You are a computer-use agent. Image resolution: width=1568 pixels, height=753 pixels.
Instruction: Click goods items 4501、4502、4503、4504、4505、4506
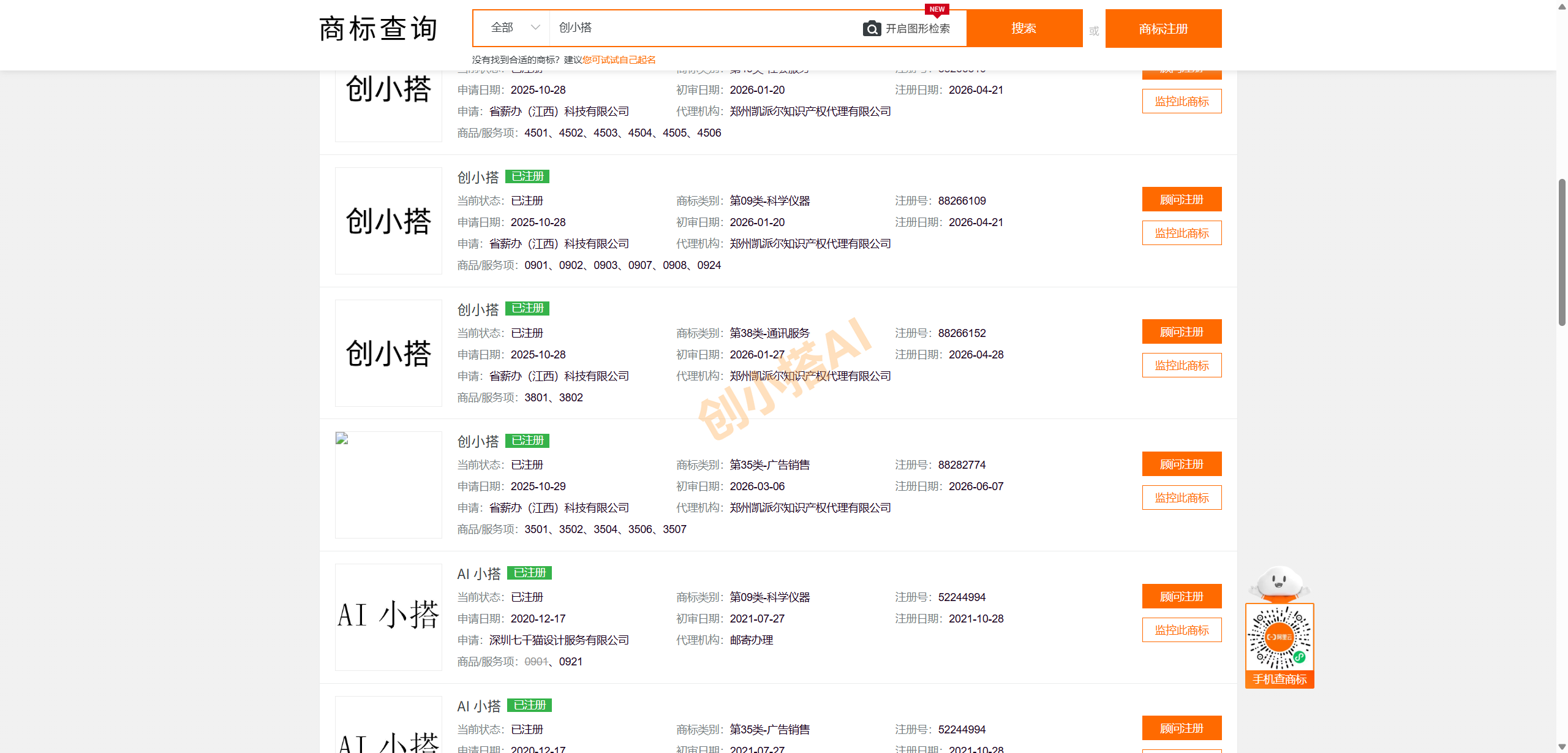pyautogui.click(x=623, y=133)
